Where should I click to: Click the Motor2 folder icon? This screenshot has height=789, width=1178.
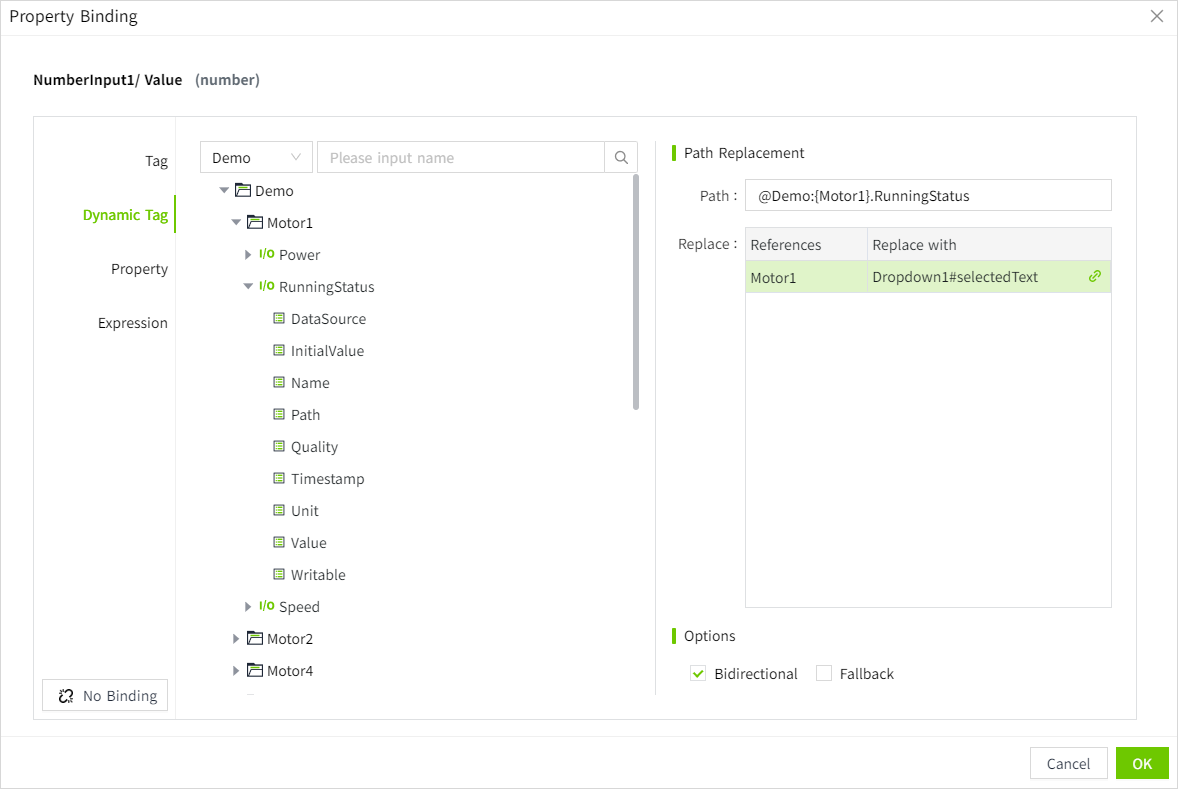254,639
